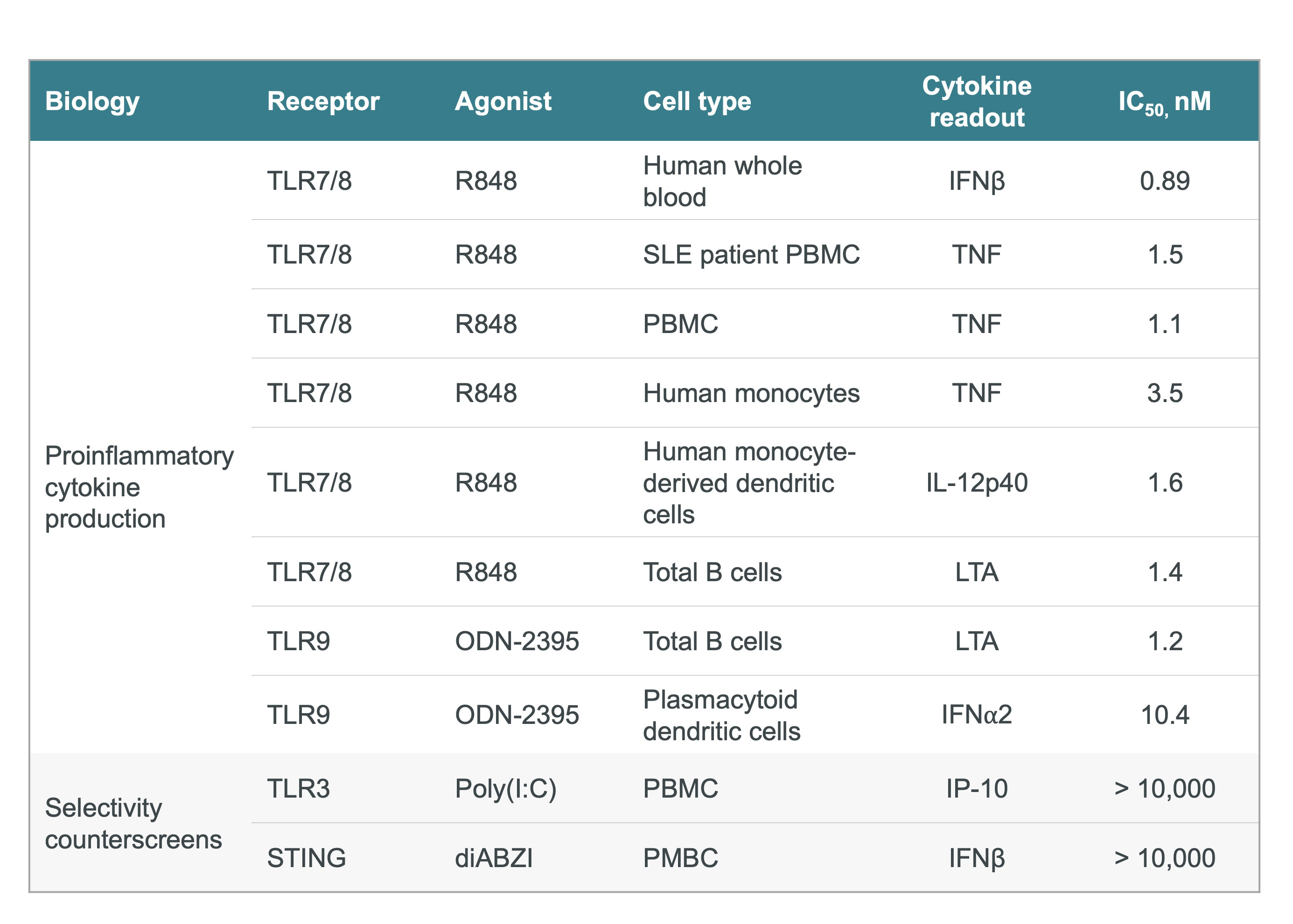Click the Human monocytes cell

[x=751, y=393]
